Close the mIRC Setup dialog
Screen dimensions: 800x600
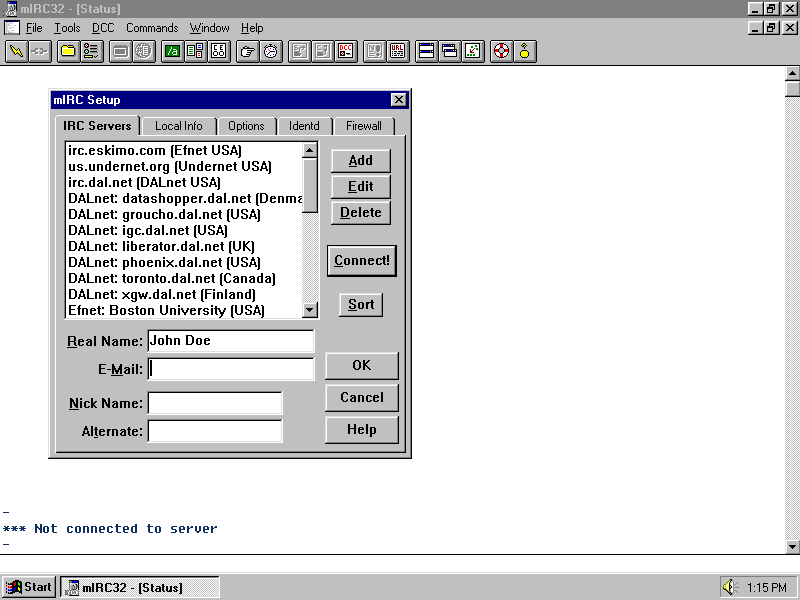point(399,100)
